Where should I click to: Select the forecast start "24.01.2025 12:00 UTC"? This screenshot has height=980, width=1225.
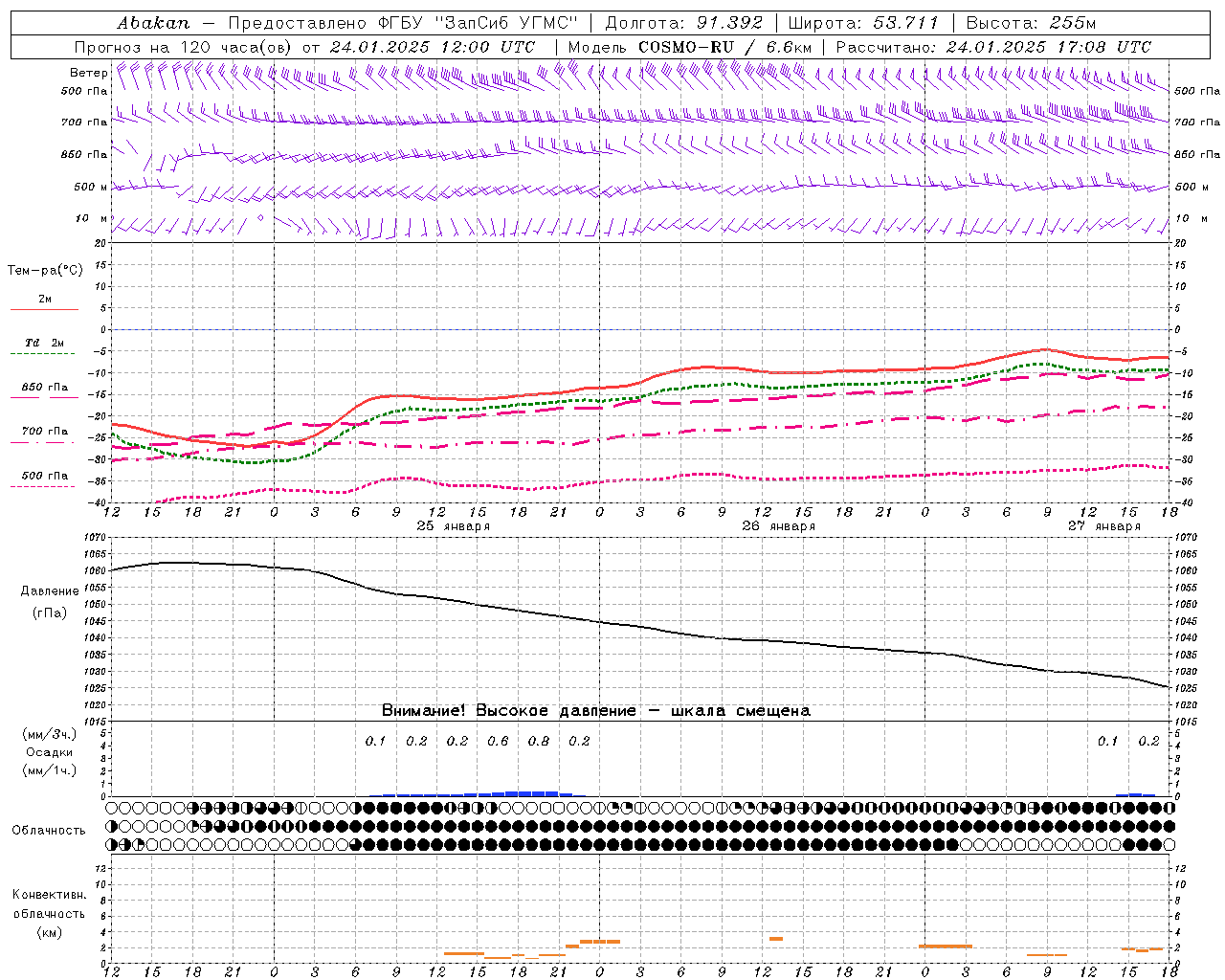(433, 47)
